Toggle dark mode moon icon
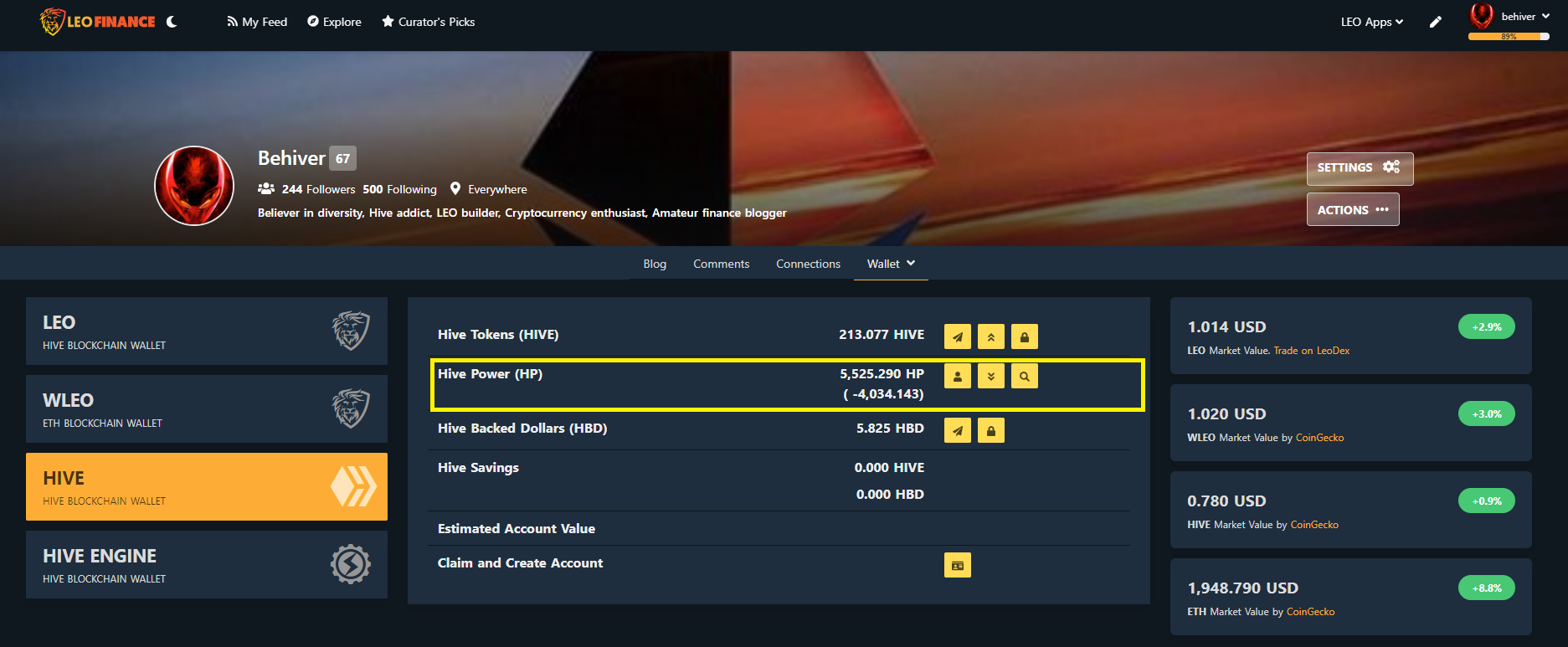1568x647 pixels. [172, 22]
